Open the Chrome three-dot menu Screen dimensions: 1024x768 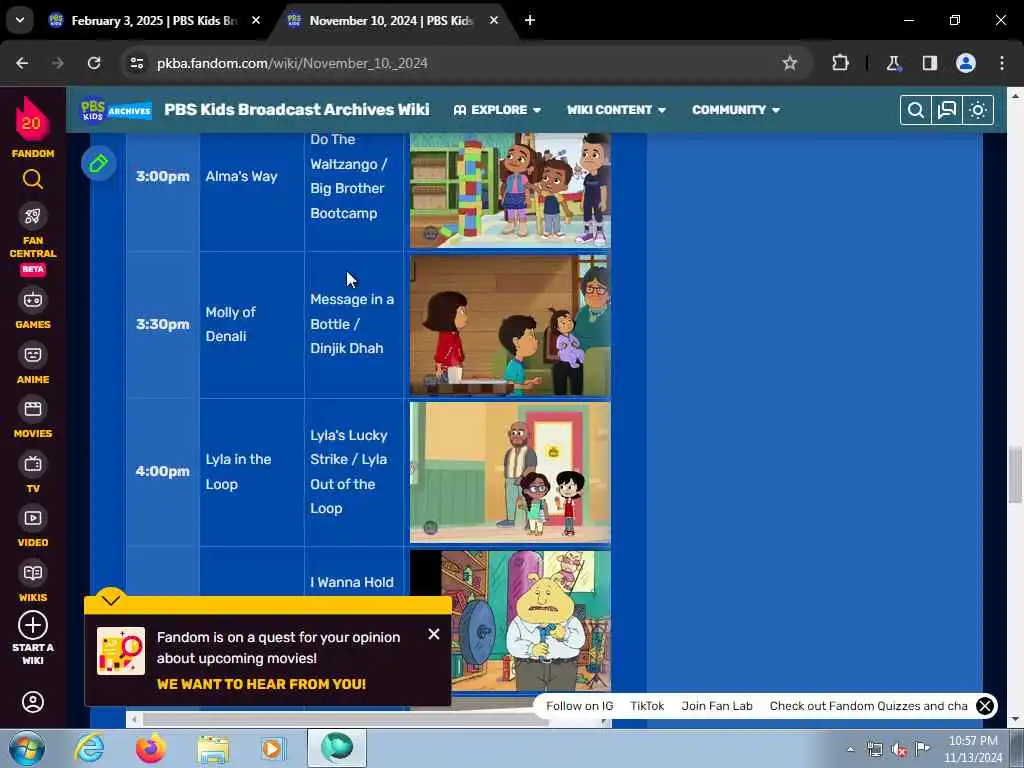click(x=1002, y=63)
